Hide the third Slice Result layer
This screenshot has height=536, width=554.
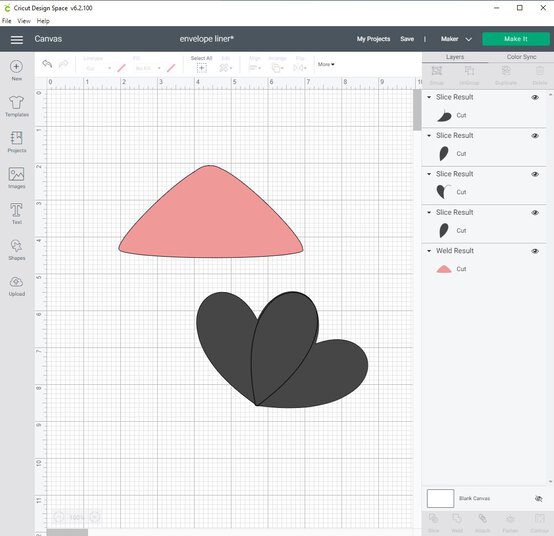coord(535,174)
